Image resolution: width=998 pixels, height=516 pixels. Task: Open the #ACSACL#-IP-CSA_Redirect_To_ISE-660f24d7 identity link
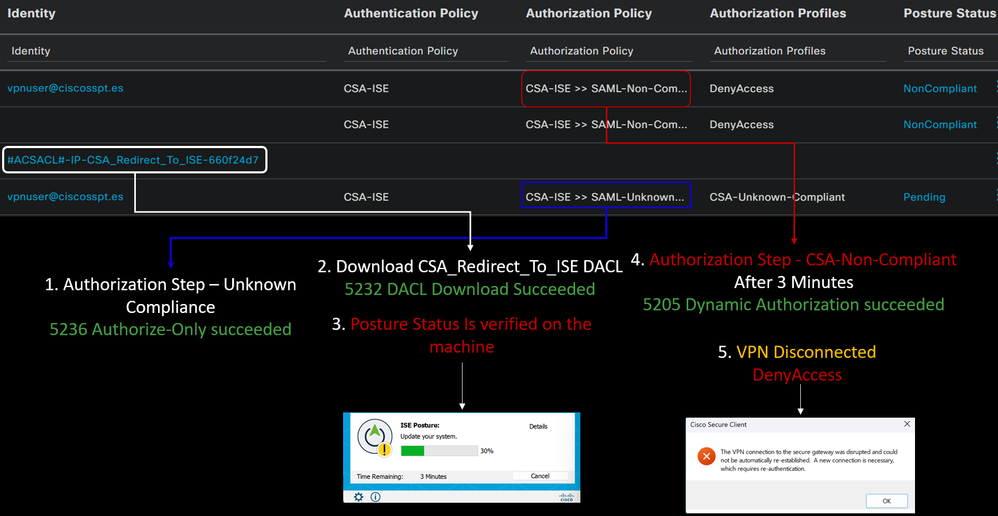pos(133,160)
